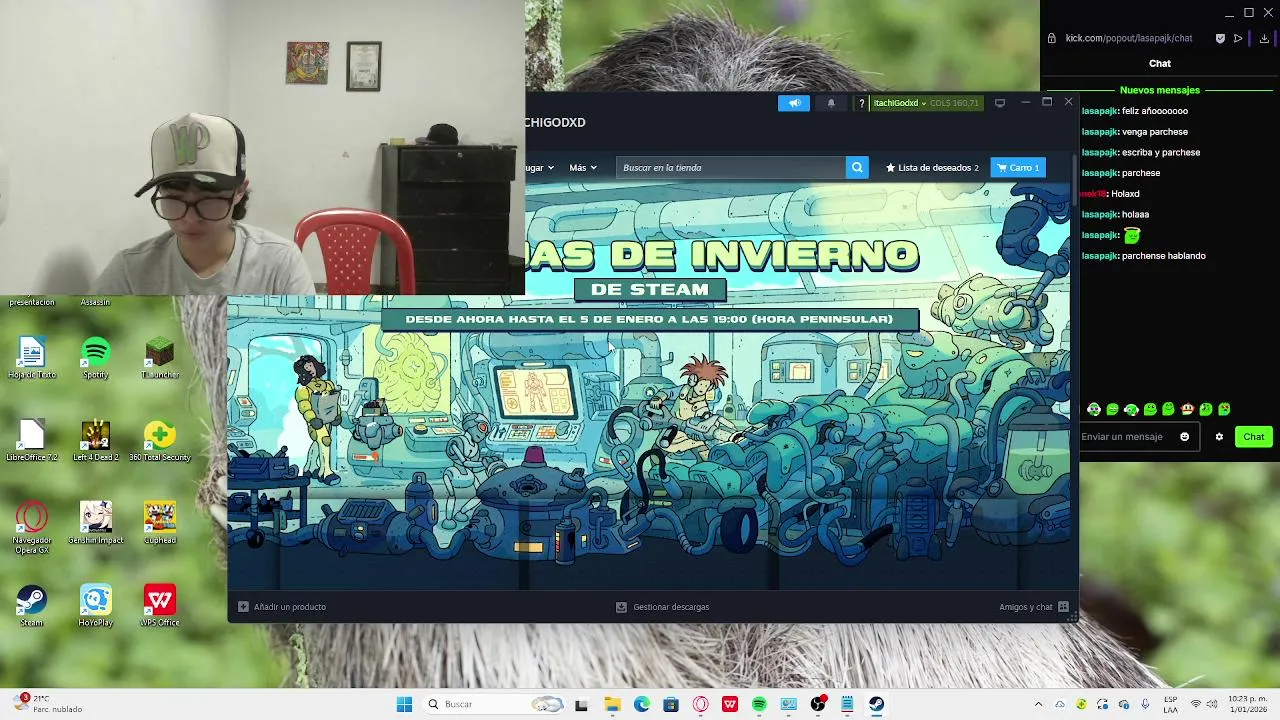
Task: Click the green Chat send button
Action: coord(1254,437)
